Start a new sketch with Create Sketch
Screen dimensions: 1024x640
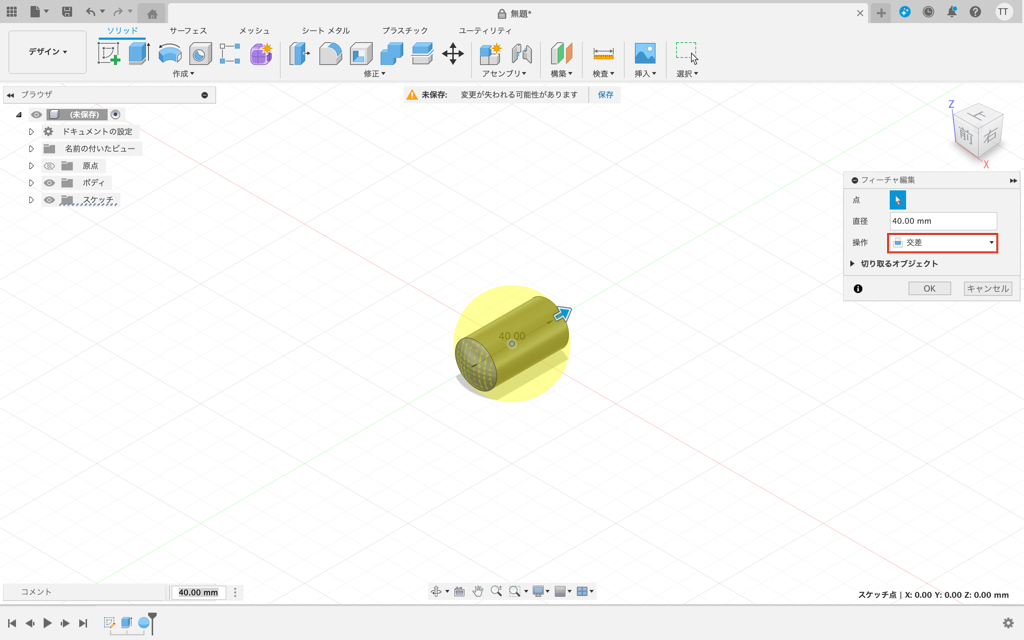109,54
